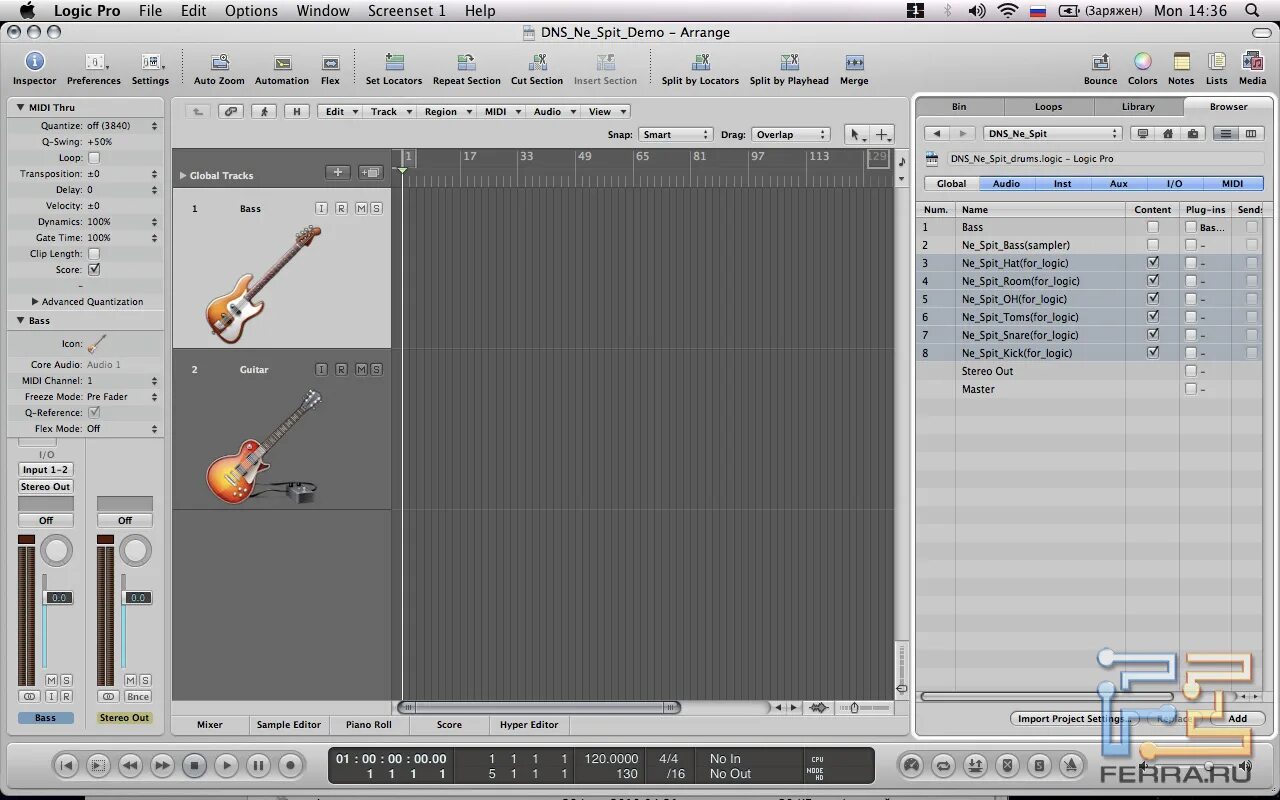The width and height of the screenshot is (1280, 800).
Task: Click the Repeat Section icon
Action: point(466,63)
